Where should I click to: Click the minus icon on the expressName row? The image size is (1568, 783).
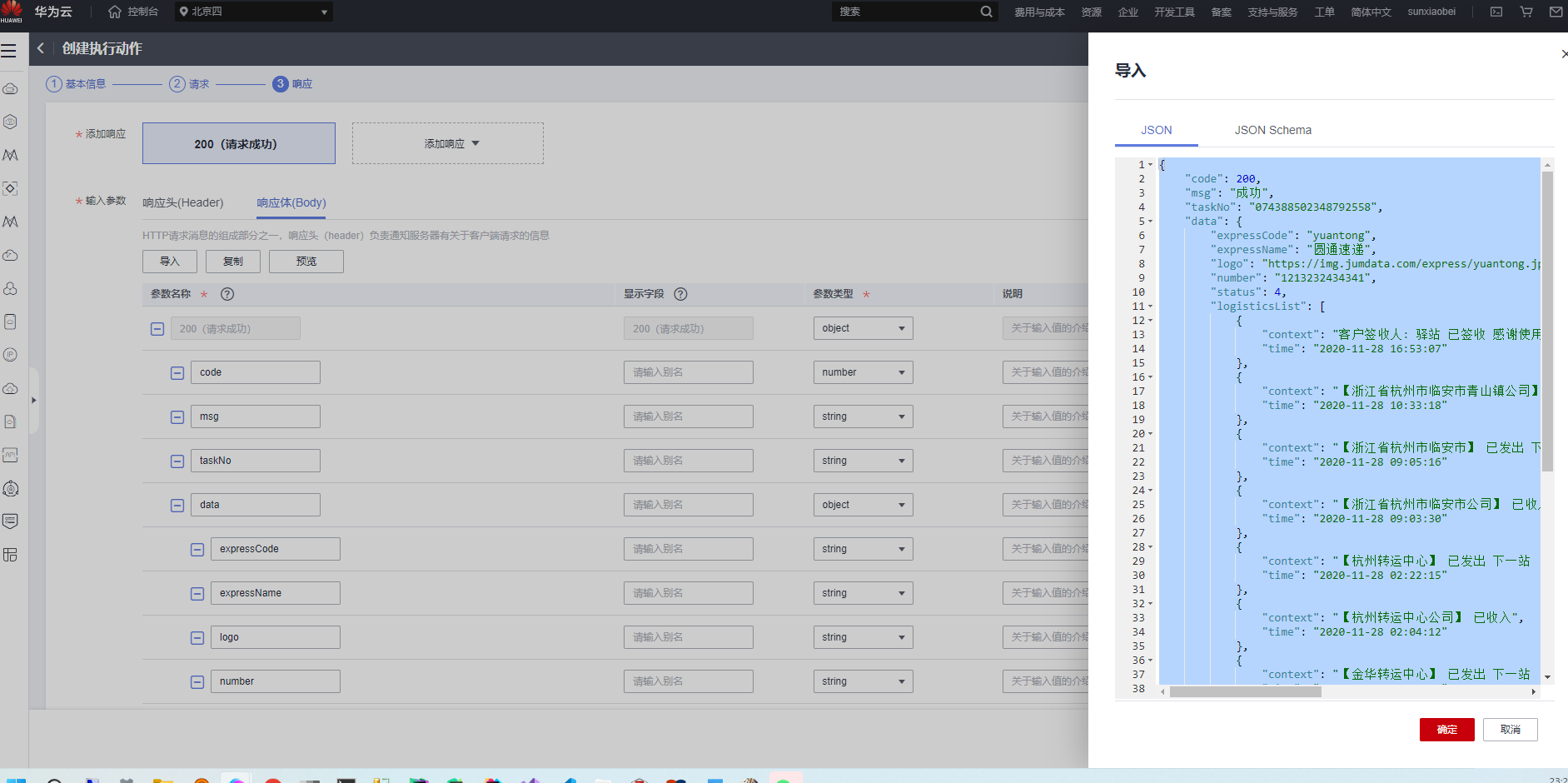click(x=197, y=594)
